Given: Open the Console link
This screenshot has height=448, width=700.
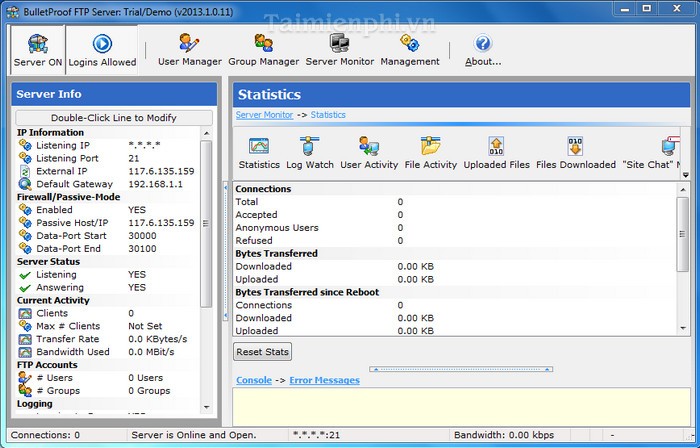Looking at the screenshot, I should (x=254, y=380).
